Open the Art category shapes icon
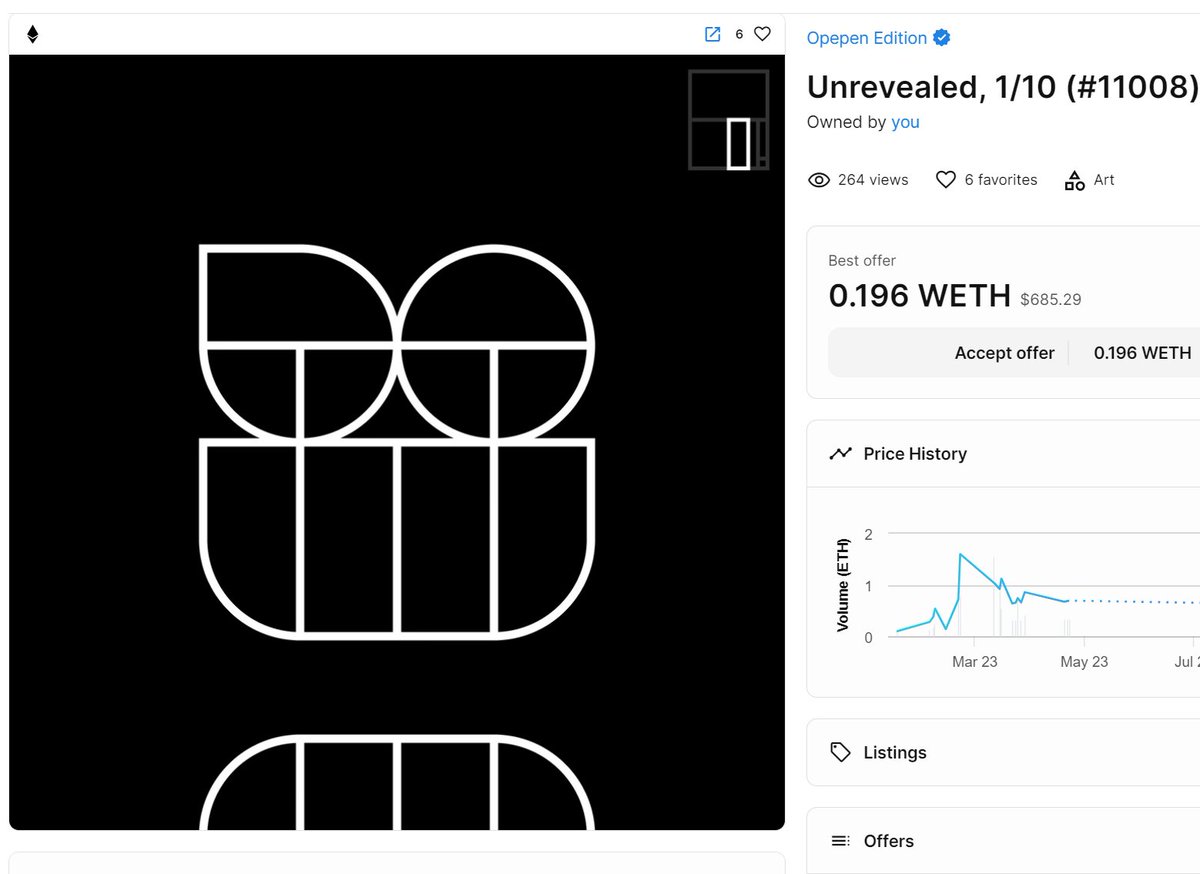The height and width of the screenshot is (874, 1200). pyautogui.click(x=1074, y=180)
